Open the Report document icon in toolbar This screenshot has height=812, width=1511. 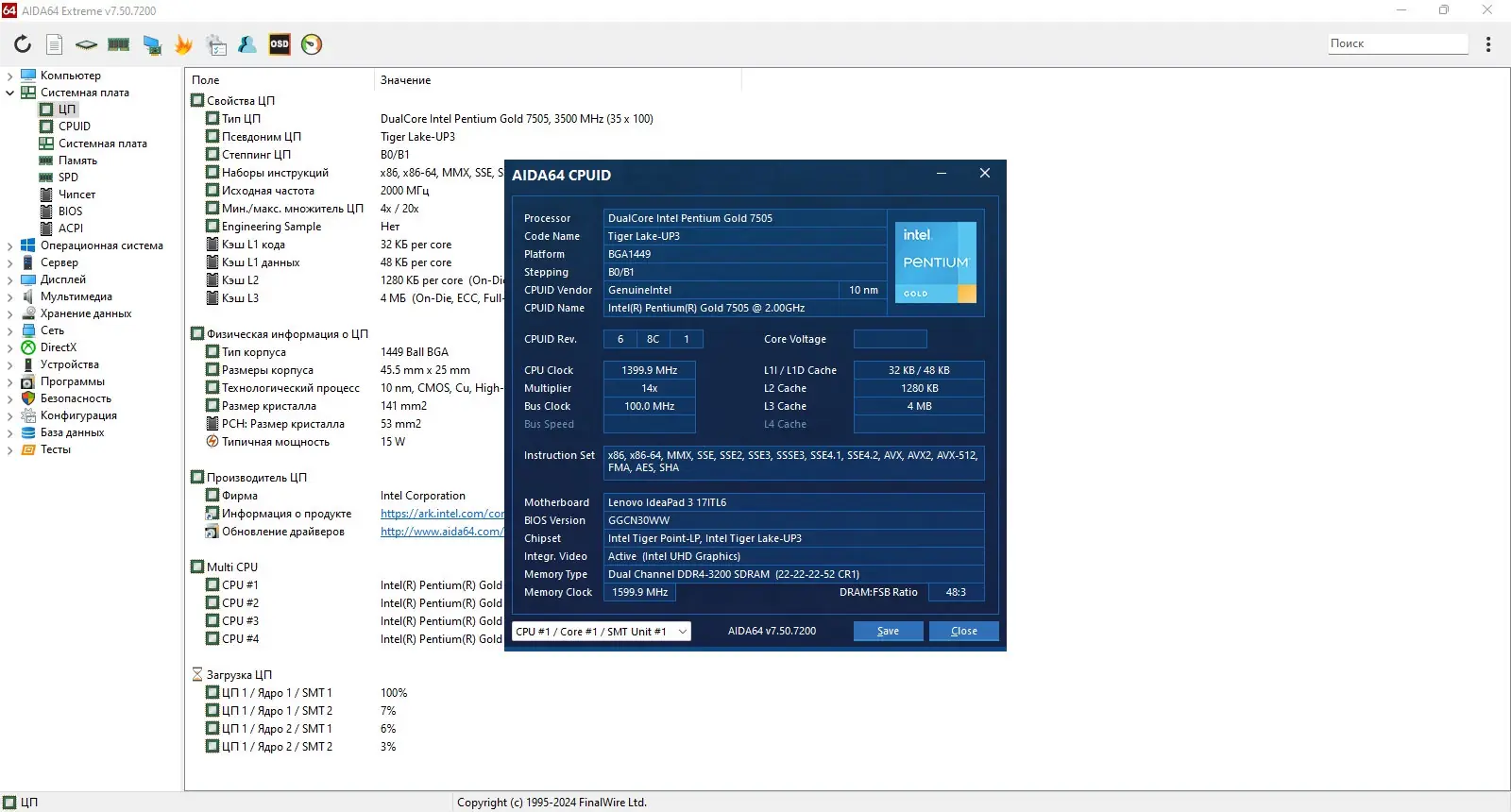(55, 44)
